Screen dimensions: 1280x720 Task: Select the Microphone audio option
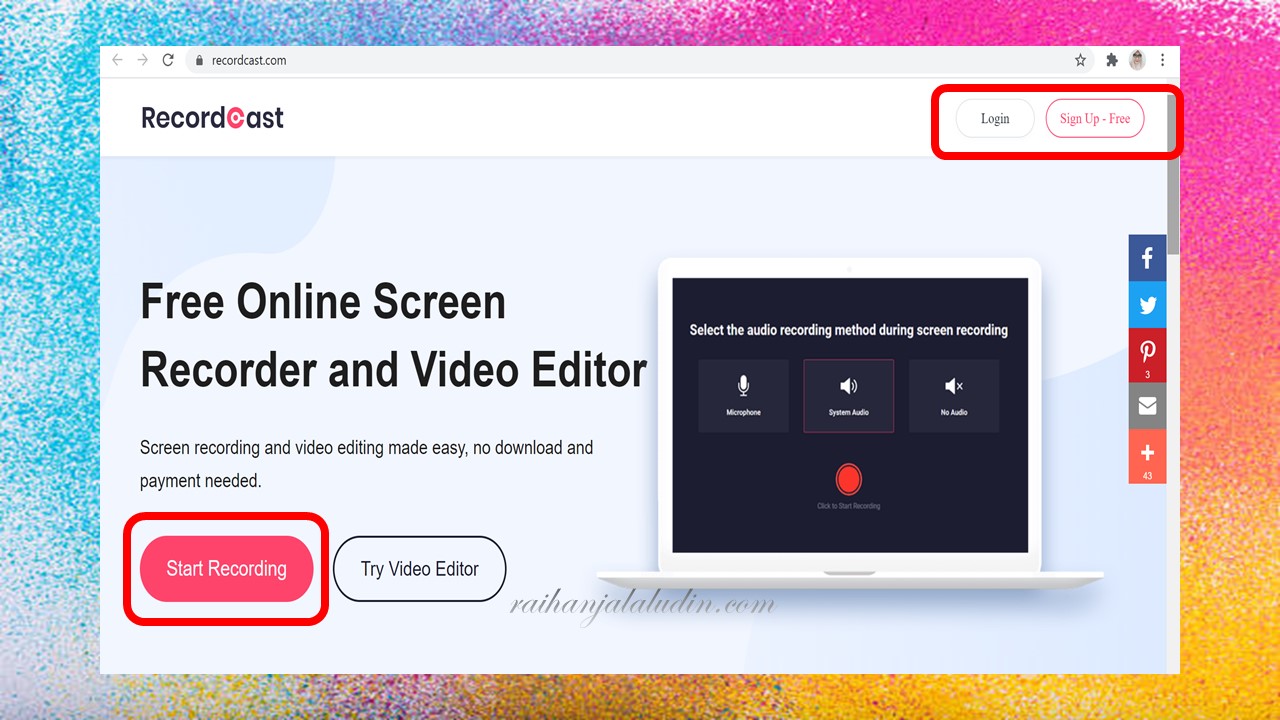tap(743, 396)
